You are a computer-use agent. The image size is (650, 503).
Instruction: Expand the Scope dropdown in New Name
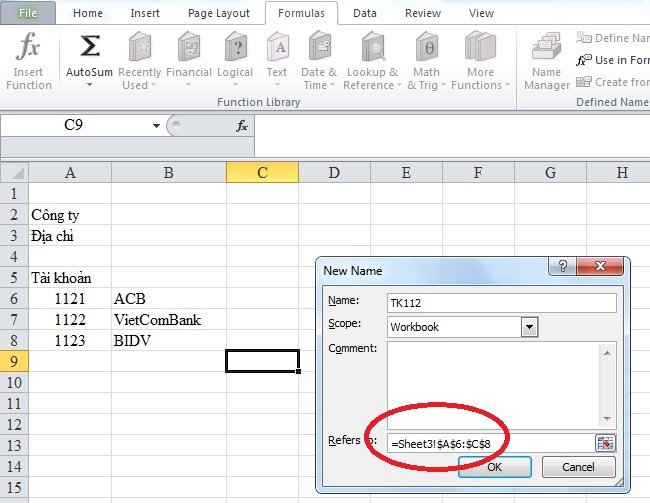tap(530, 327)
